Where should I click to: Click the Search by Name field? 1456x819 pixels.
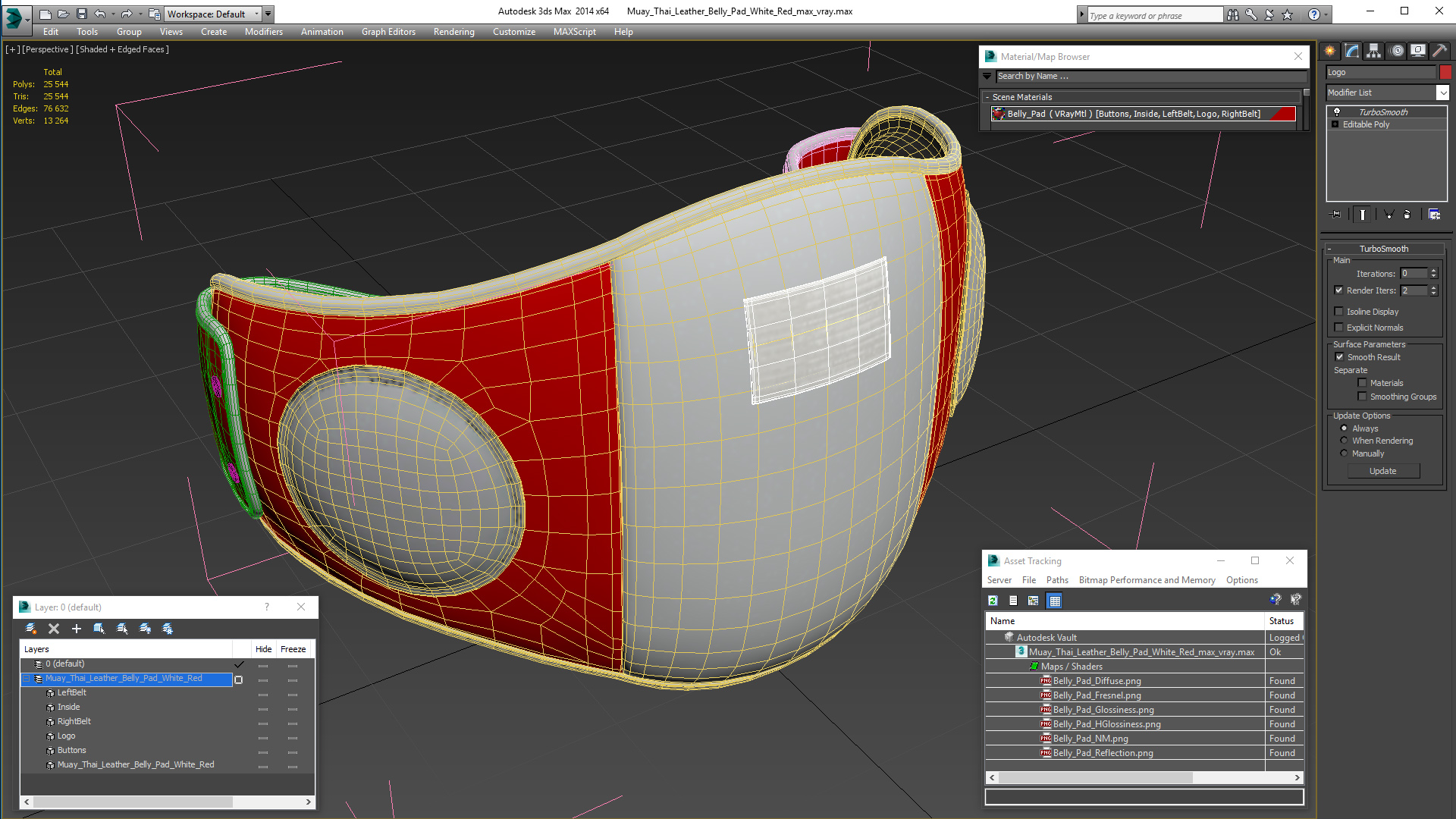click(1151, 76)
